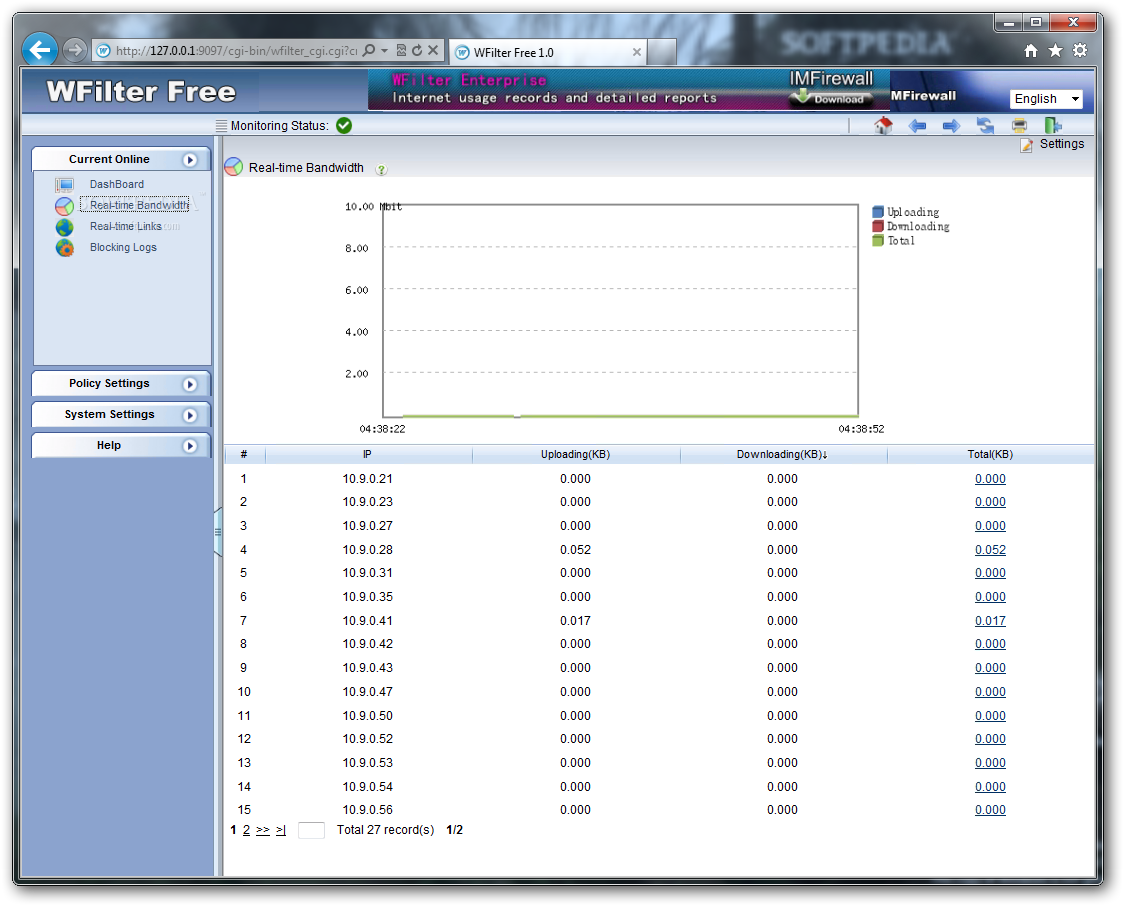Open total 0.017 link for 10.9.0.41
Image resolution: width=1124 pixels, height=906 pixels.
[x=990, y=621]
